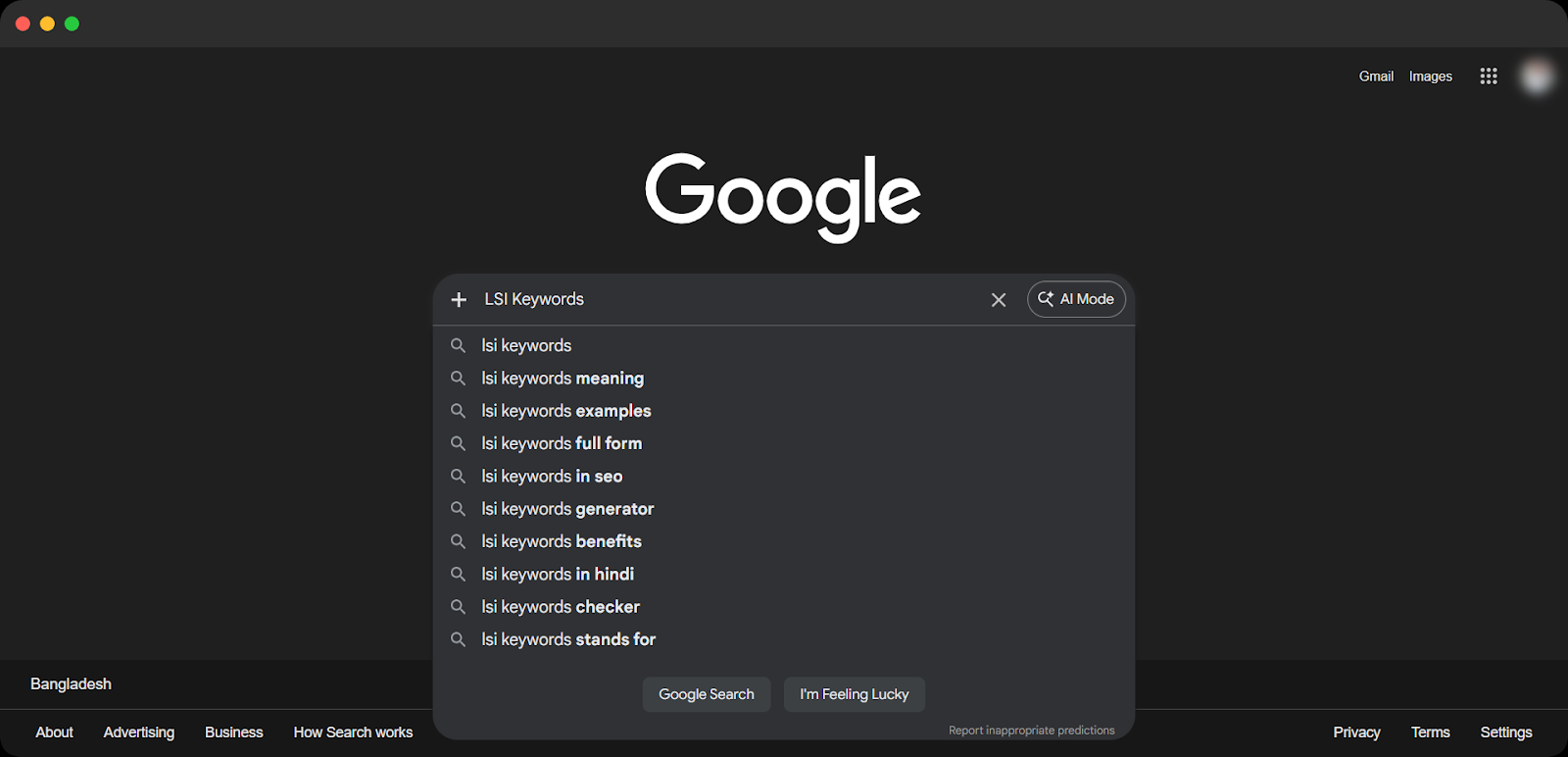This screenshot has height=757, width=1568.
Task: Open the Business footer link
Action: pos(234,732)
